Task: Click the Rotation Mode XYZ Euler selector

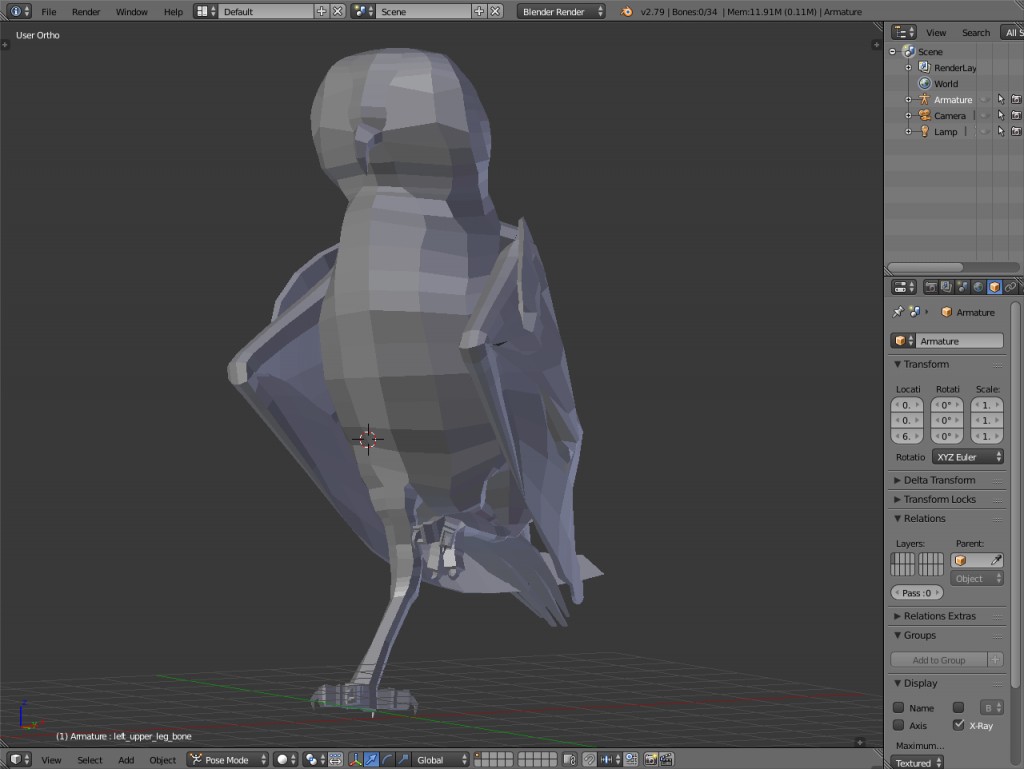Action: click(967, 457)
